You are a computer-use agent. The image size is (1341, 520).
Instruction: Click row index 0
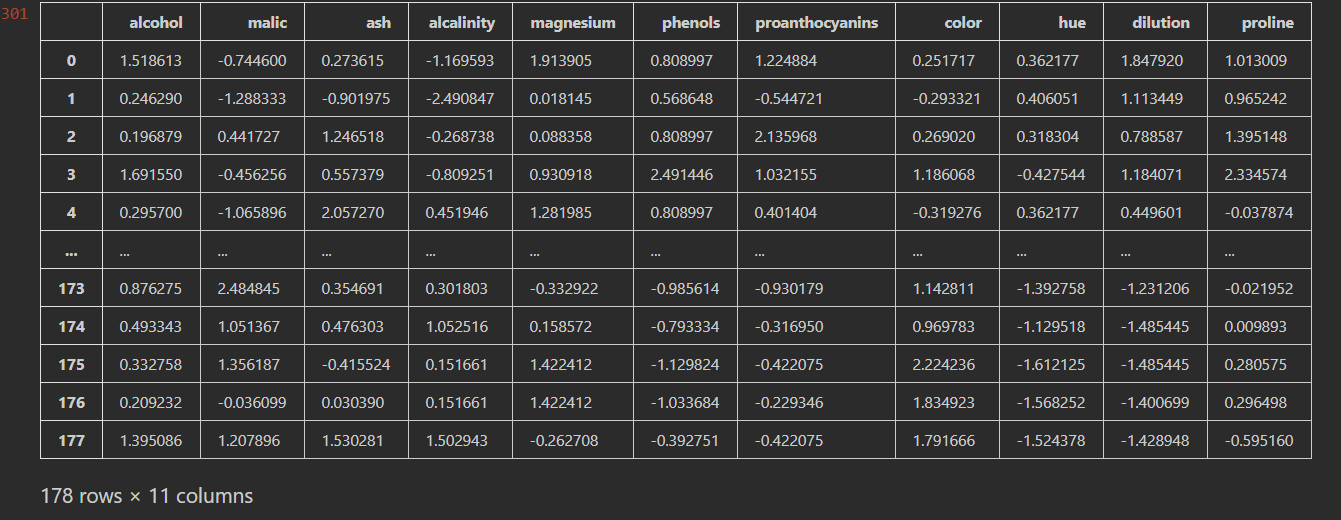point(71,61)
